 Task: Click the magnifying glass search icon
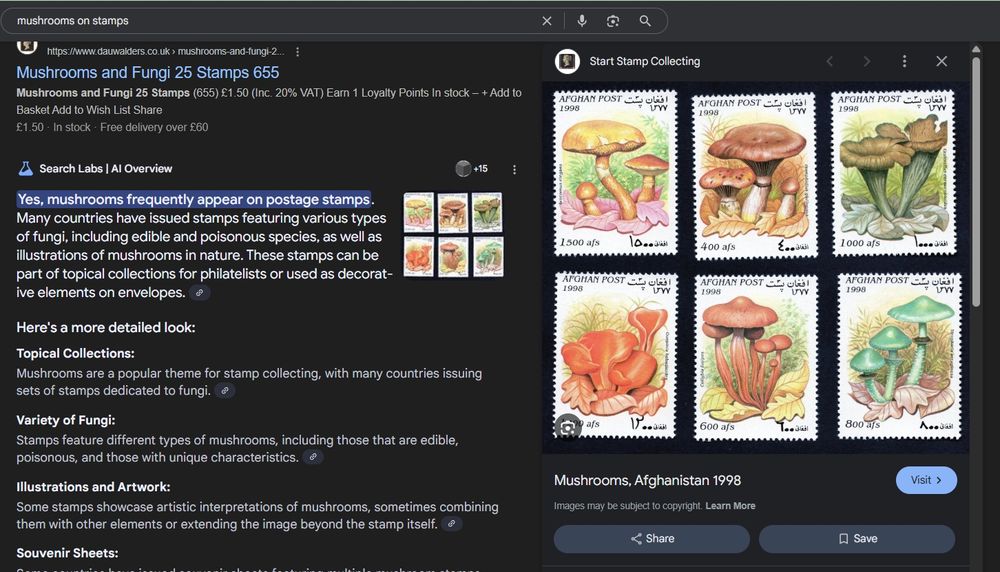(645, 21)
